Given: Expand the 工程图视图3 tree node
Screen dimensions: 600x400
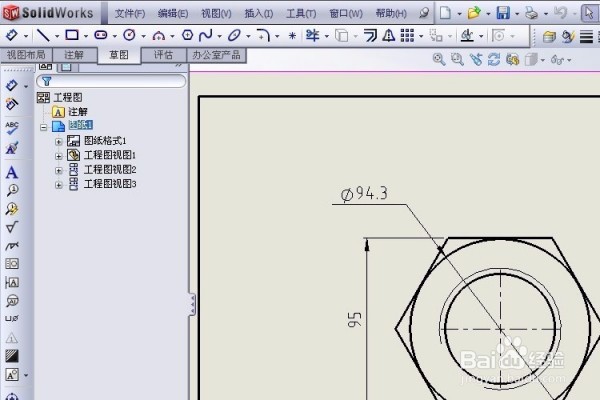Looking at the screenshot, I should 59,185.
